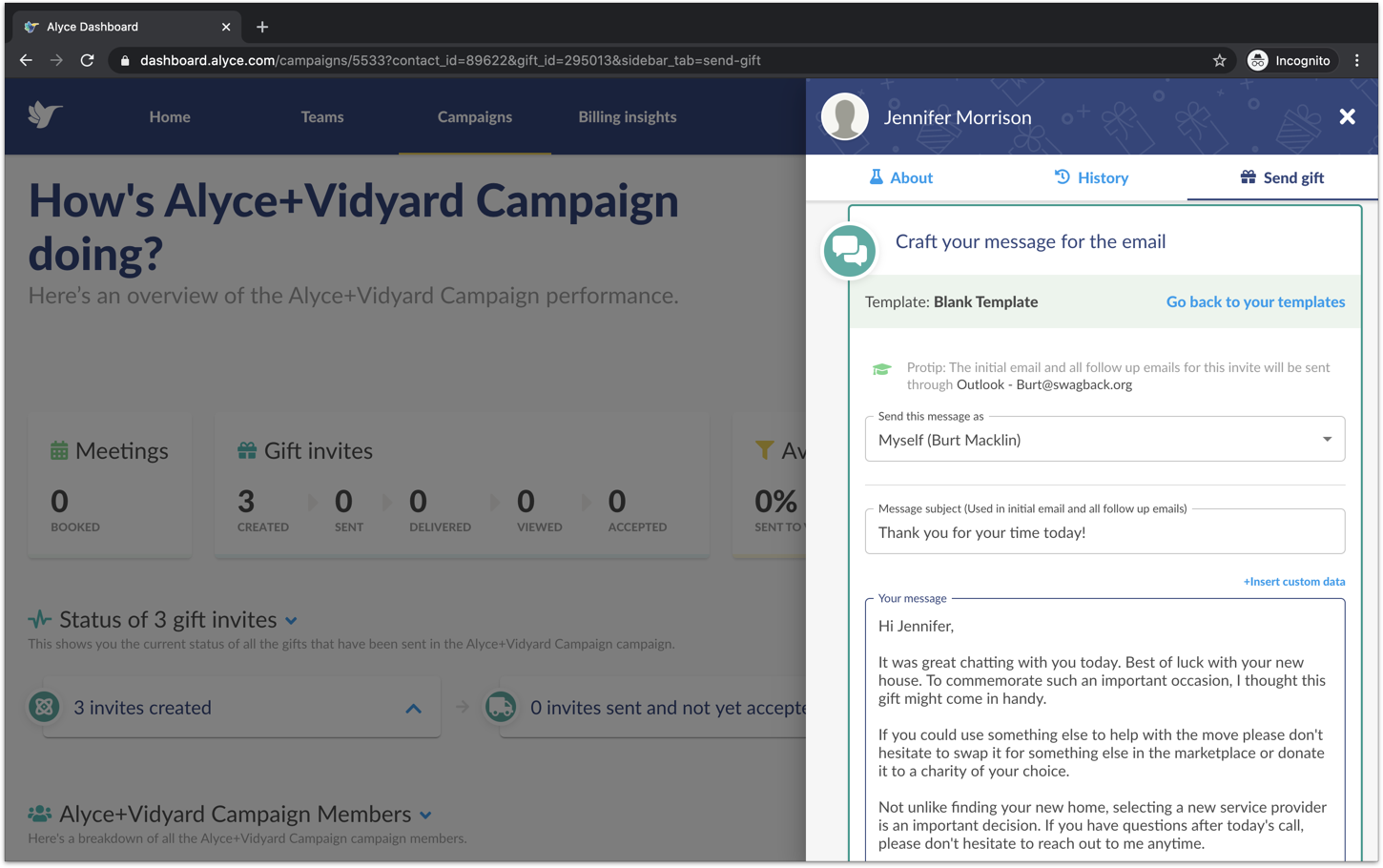Edit the Message subject field
The height and width of the screenshot is (868, 1383).
pyautogui.click(x=1104, y=532)
